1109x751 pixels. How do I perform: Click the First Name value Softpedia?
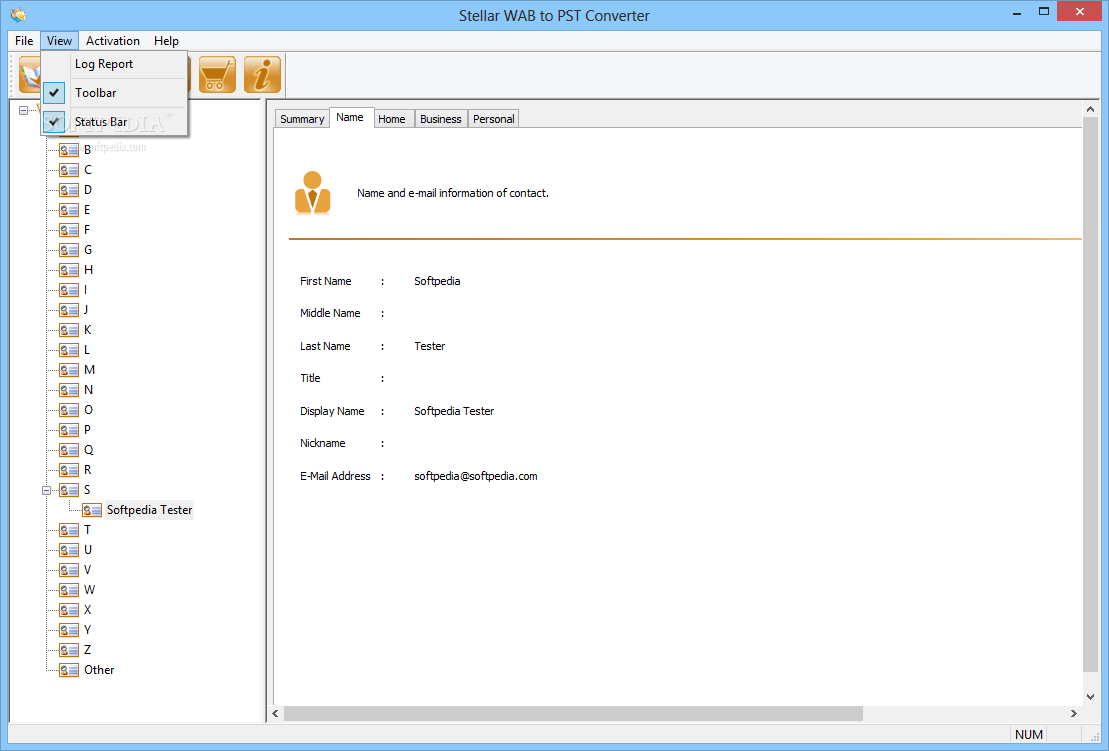pyautogui.click(x=437, y=281)
